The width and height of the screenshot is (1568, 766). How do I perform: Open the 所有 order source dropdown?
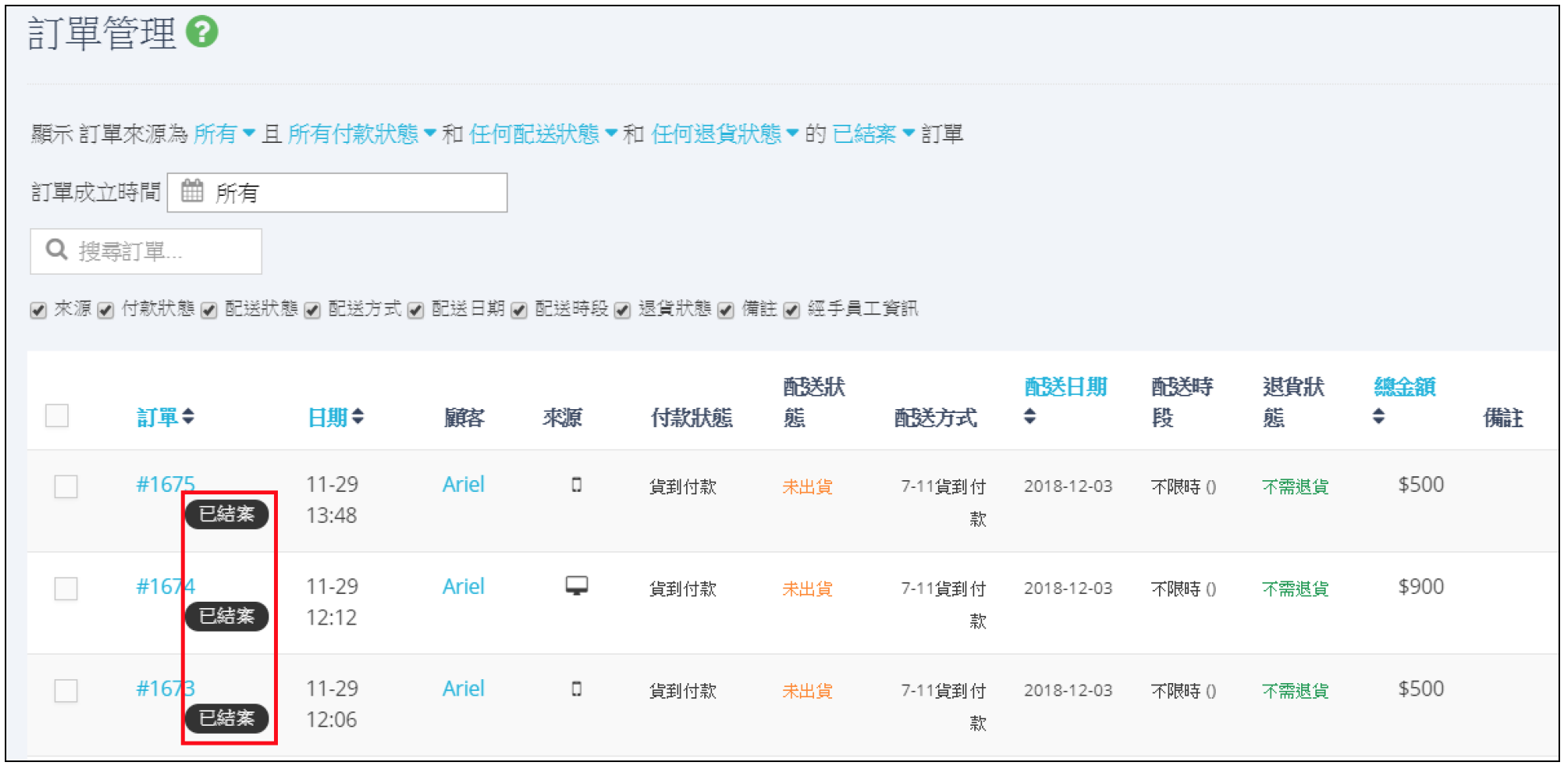coord(224,133)
